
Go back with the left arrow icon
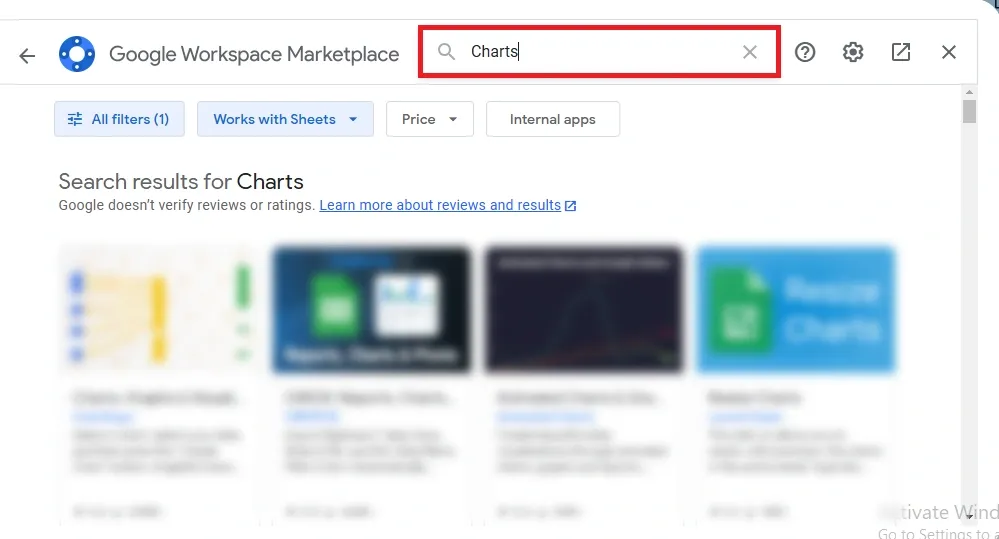point(27,56)
